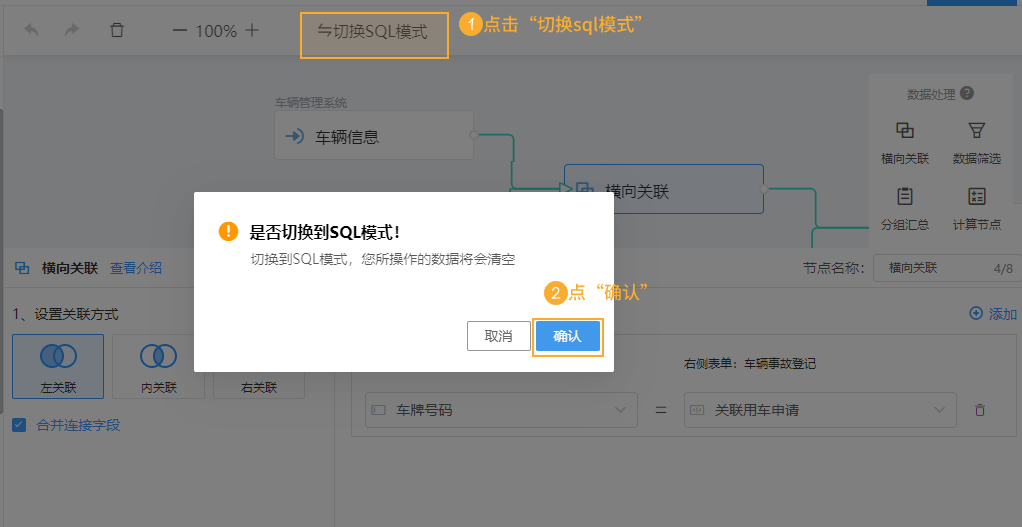Click the 右侧表单：车辆事故登记 label
1022x527 pixels.
[750, 364]
